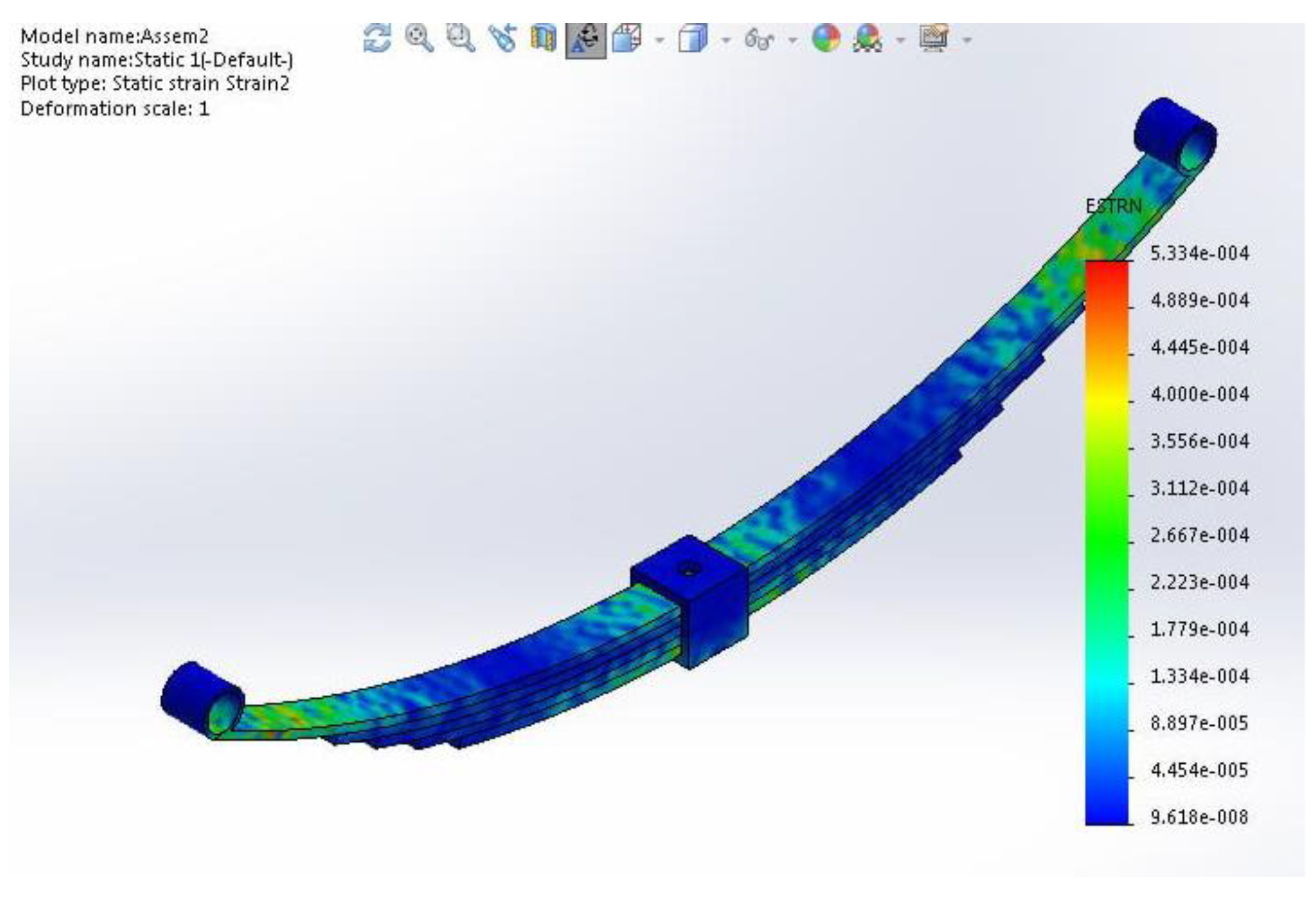The width and height of the screenshot is (1316, 898).
Task: Select the Zoom to Area tool
Action: [x=461, y=38]
